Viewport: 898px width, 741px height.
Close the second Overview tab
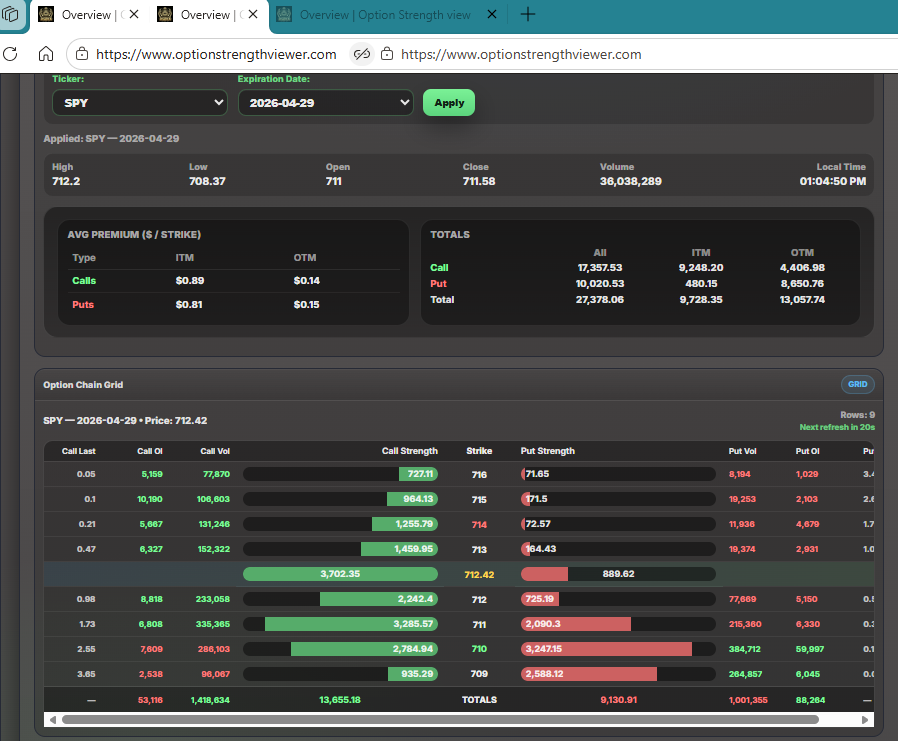point(253,14)
